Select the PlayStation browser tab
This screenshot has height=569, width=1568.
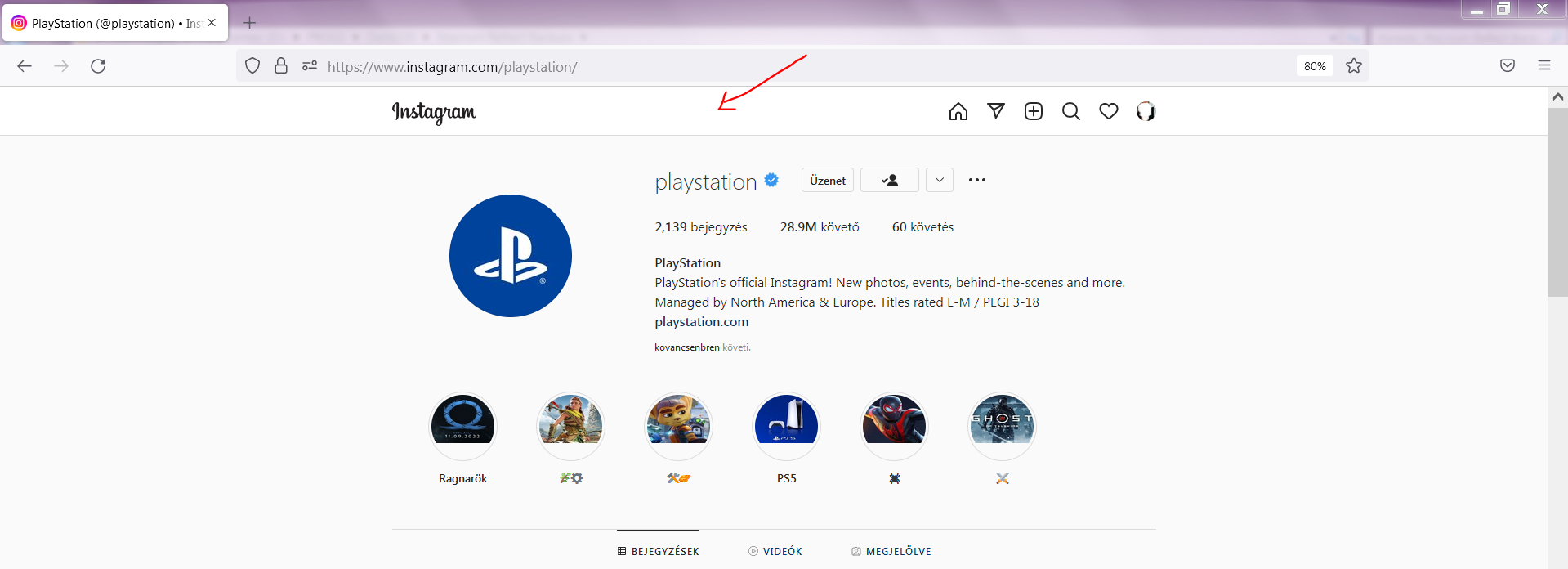[x=115, y=23]
